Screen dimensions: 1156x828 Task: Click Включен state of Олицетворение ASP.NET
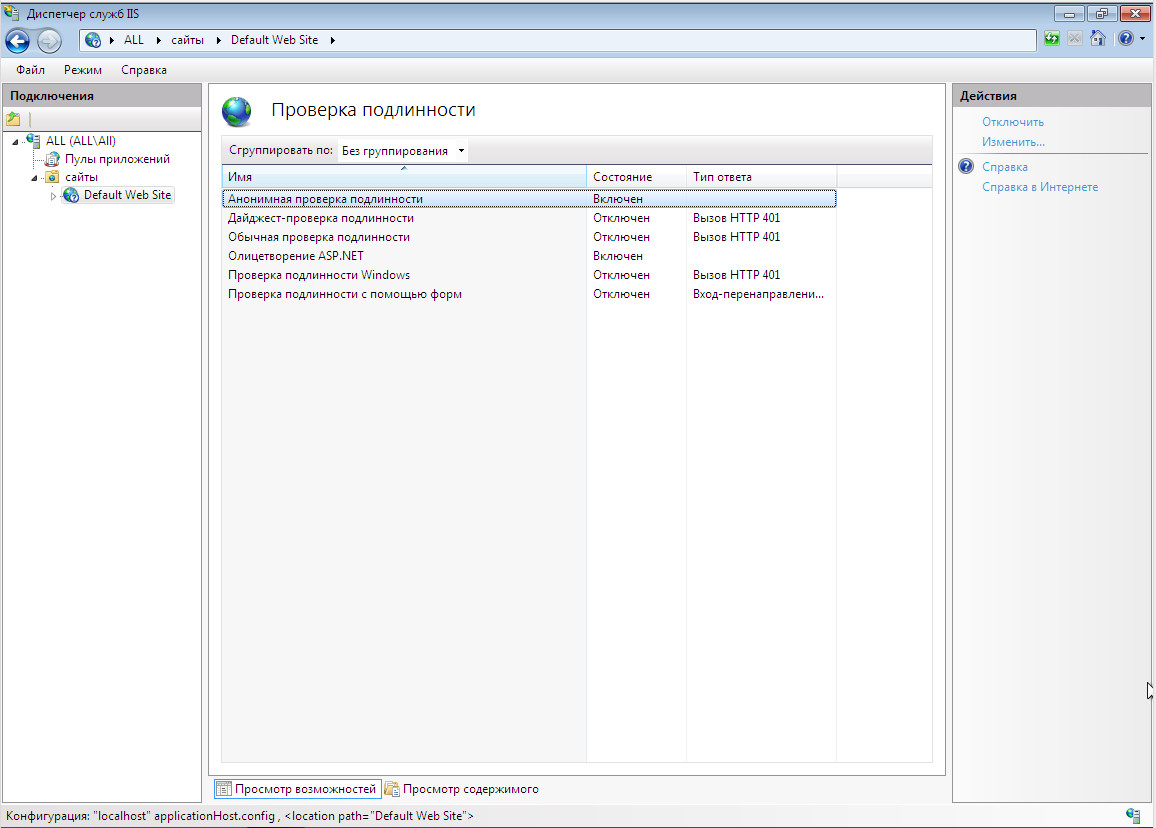tap(618, 256)
